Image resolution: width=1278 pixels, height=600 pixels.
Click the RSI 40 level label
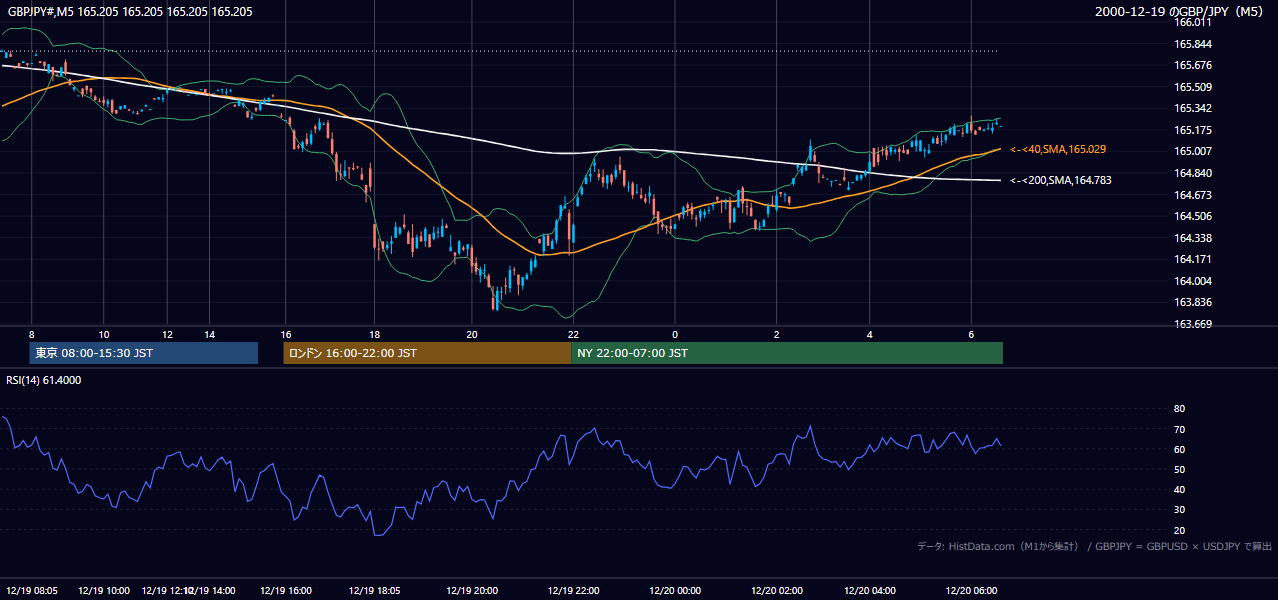tap(1179, 489)
